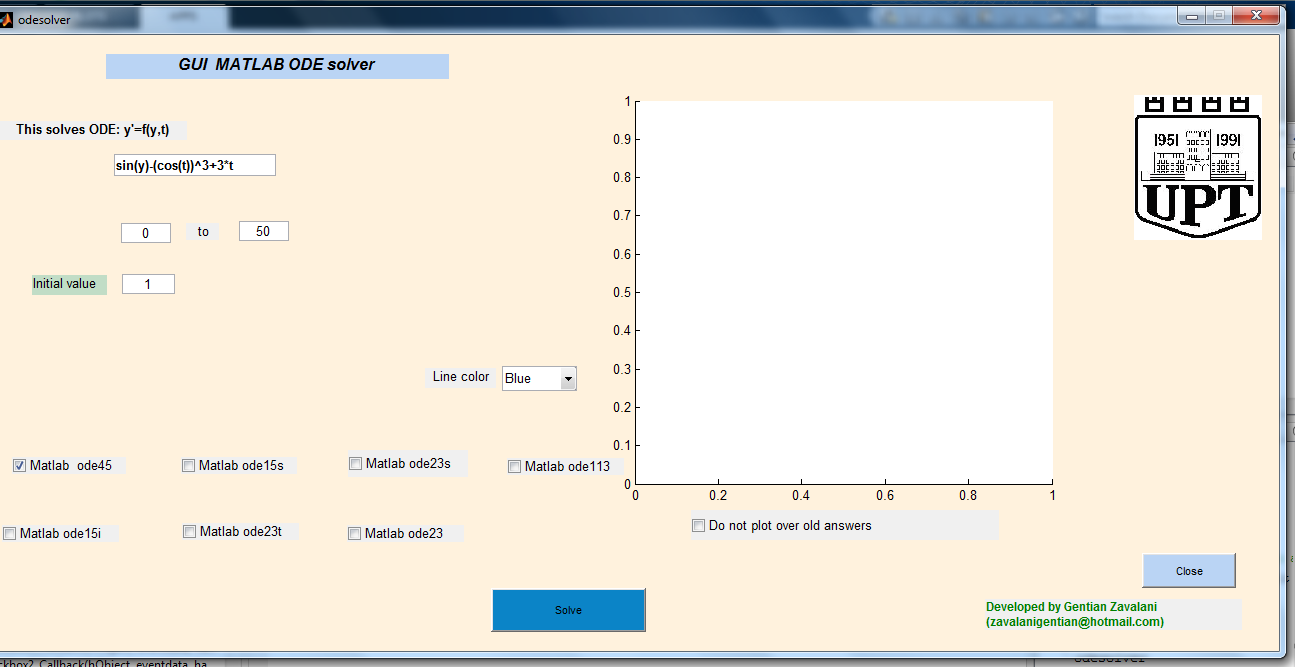Click inside the empty plot axes
1295x667 pixels.
843,292
